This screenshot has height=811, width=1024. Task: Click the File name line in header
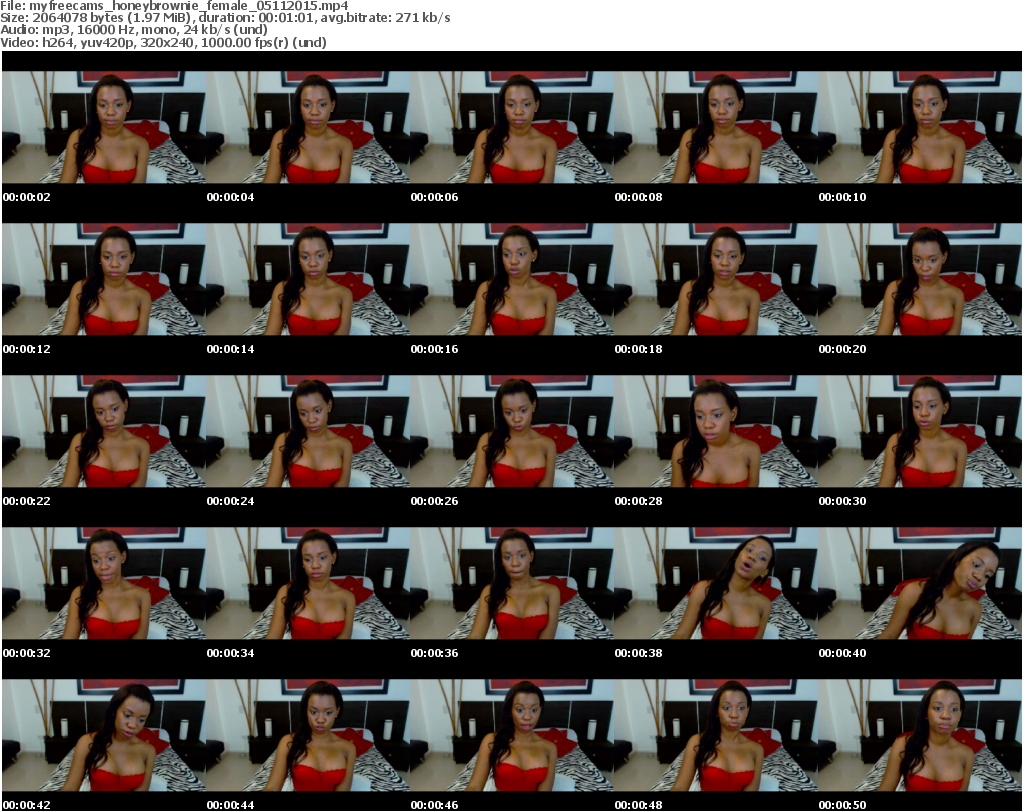174,5
